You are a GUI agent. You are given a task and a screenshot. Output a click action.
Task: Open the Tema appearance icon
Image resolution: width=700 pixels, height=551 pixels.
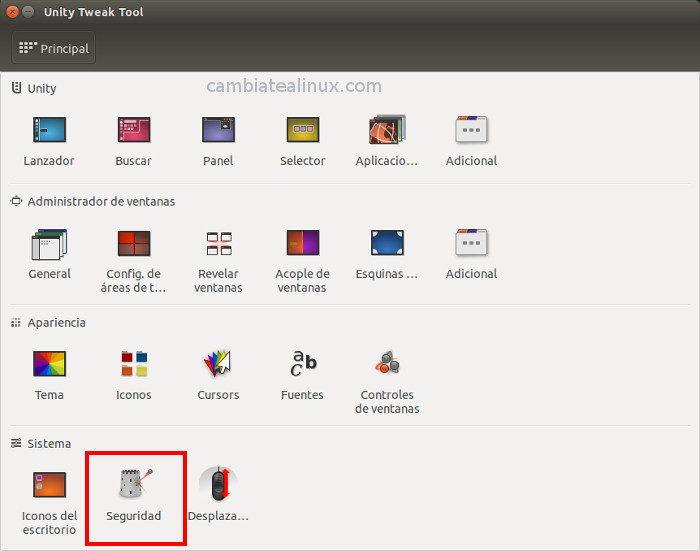click(x=49, y=364)
